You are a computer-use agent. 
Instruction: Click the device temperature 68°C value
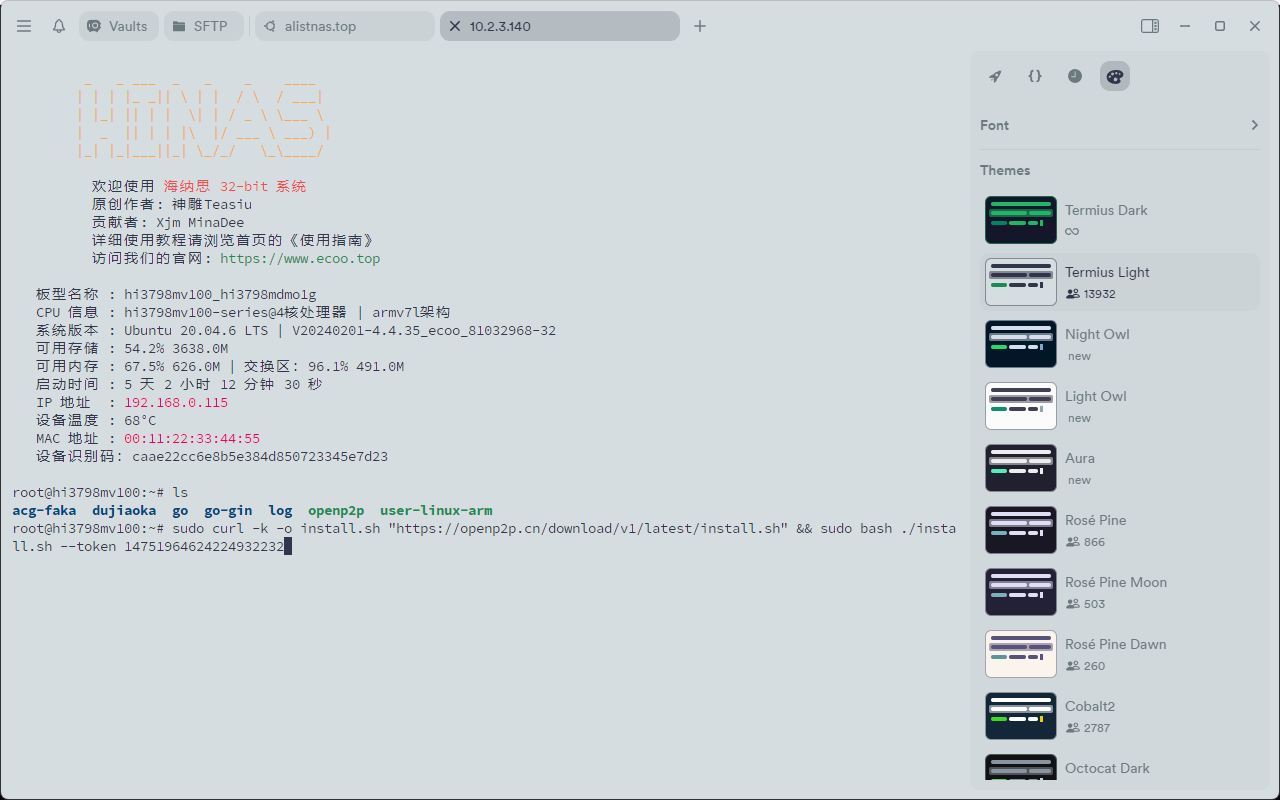click(140, 420)
